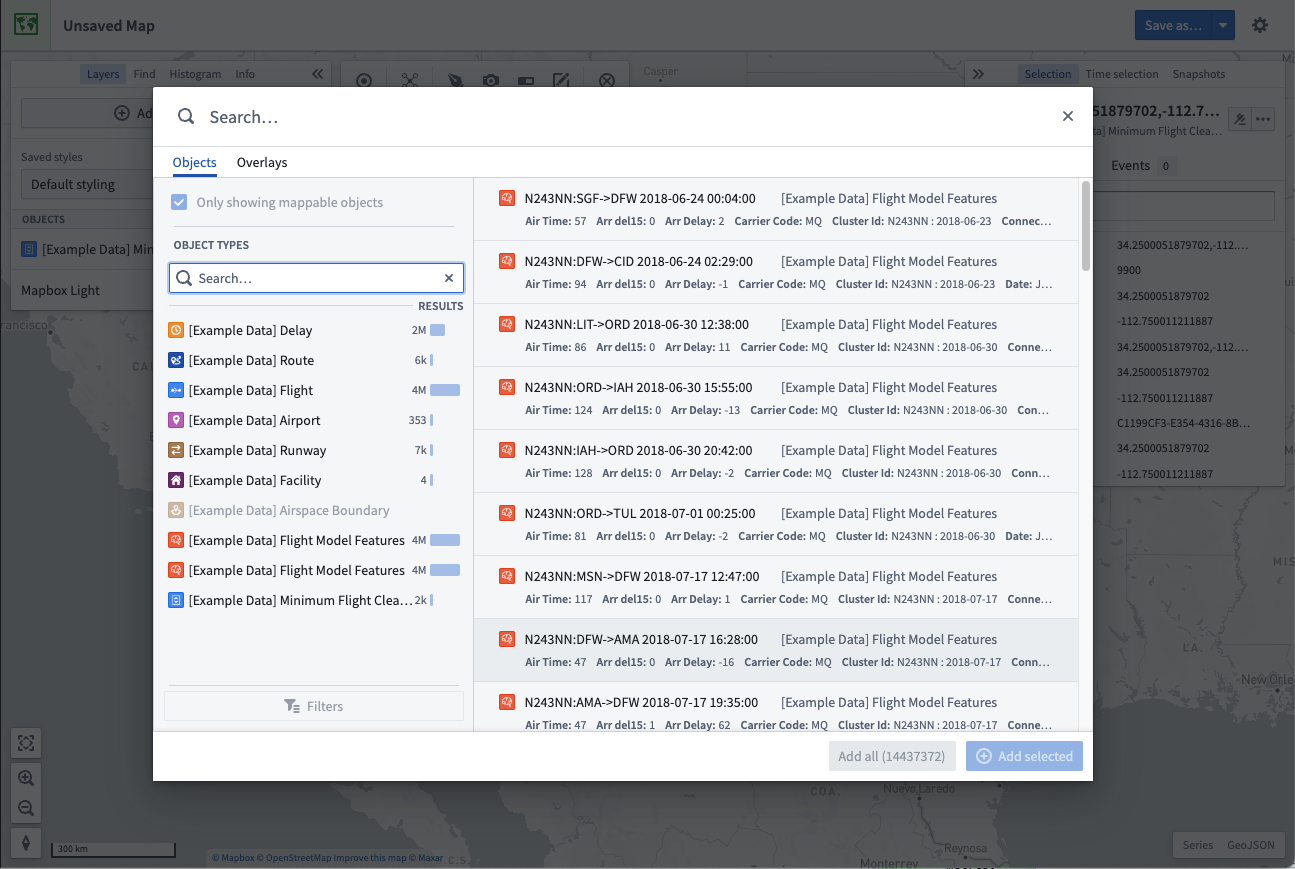Click the Series button

click(x=1197, y=845)
